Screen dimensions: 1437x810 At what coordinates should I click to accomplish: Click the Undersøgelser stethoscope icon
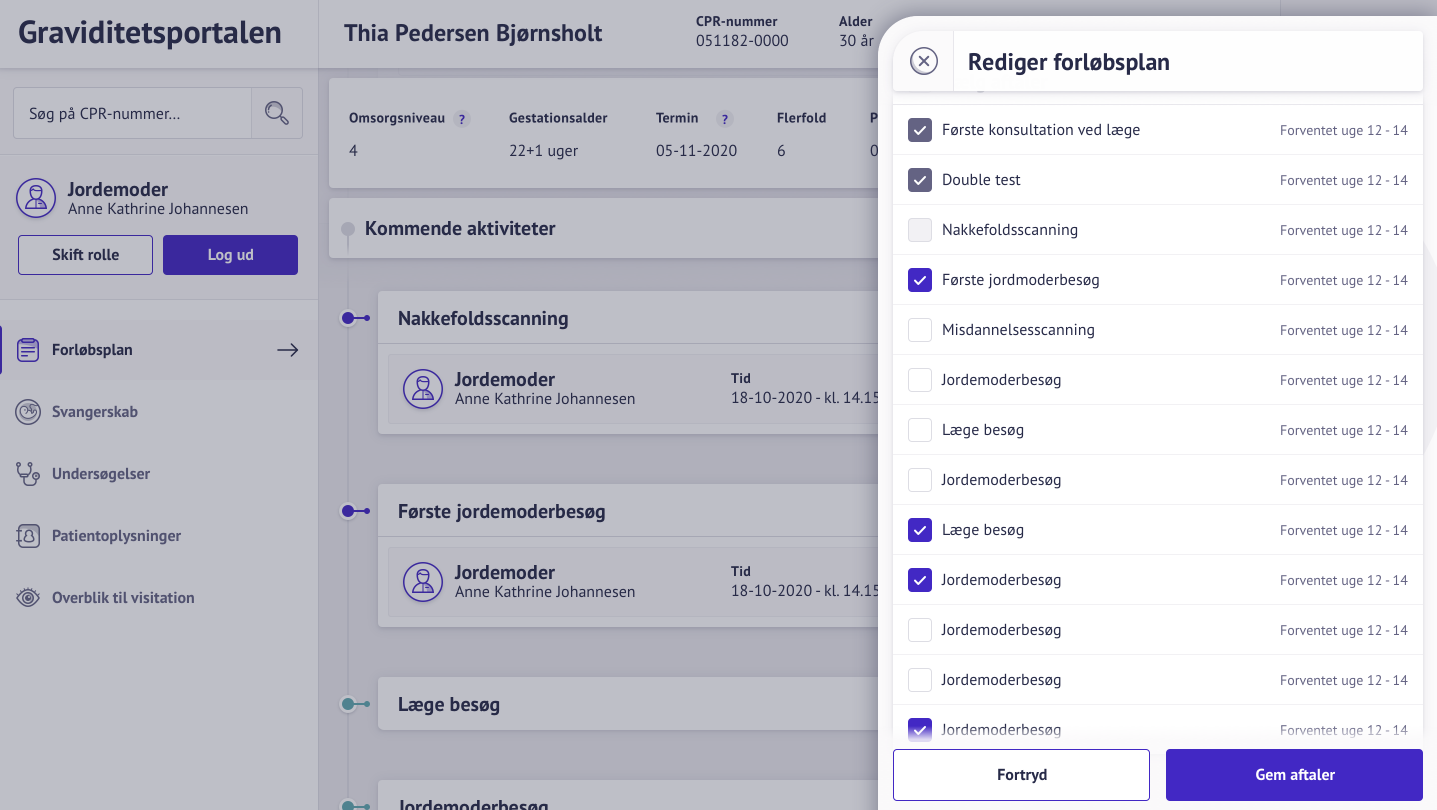coord(28,474)
